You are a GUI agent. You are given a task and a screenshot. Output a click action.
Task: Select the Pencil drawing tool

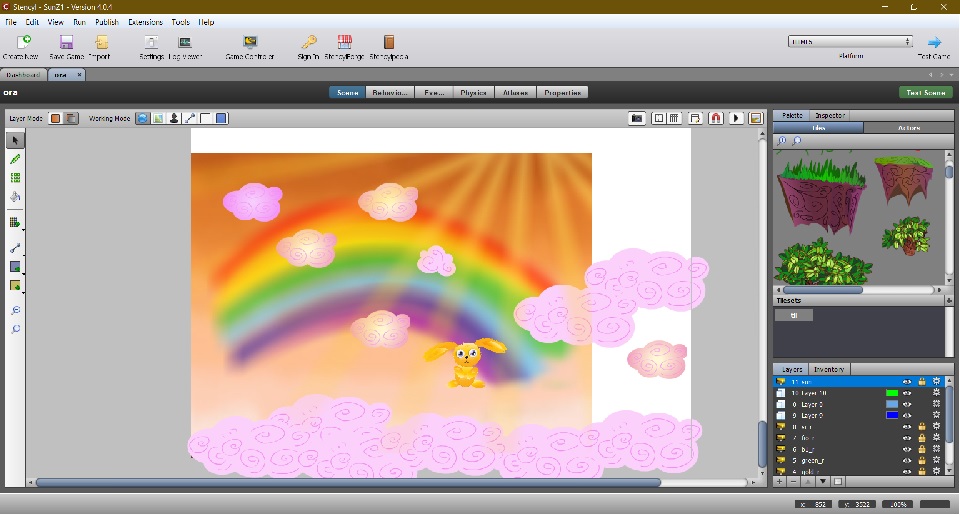[x=15, y=159]
